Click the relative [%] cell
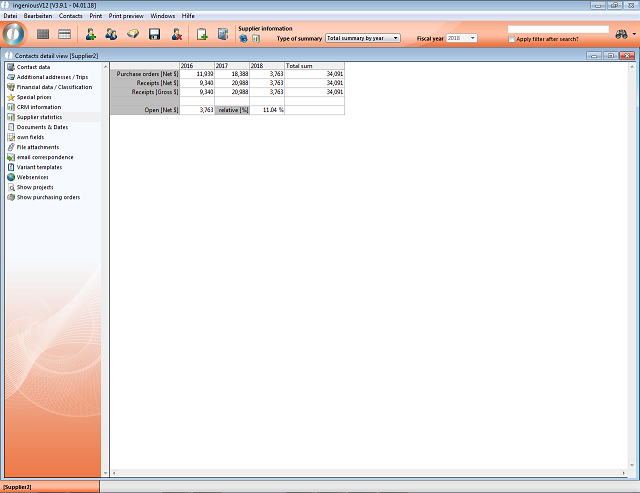640x493 pixels. tap(232, 110)
